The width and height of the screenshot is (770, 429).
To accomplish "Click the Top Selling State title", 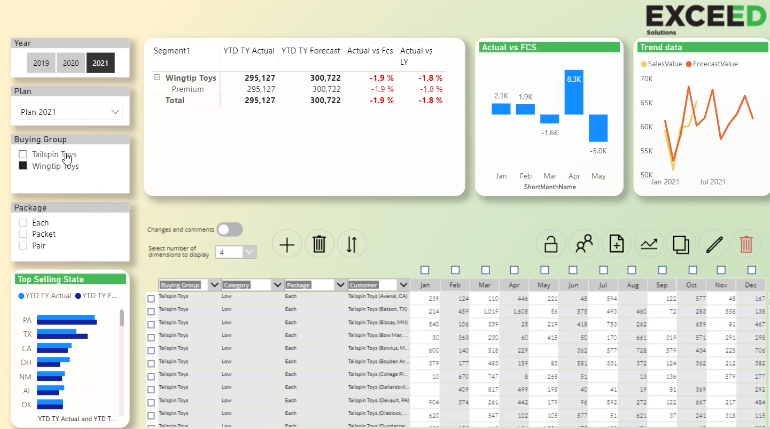I will 51,279.
